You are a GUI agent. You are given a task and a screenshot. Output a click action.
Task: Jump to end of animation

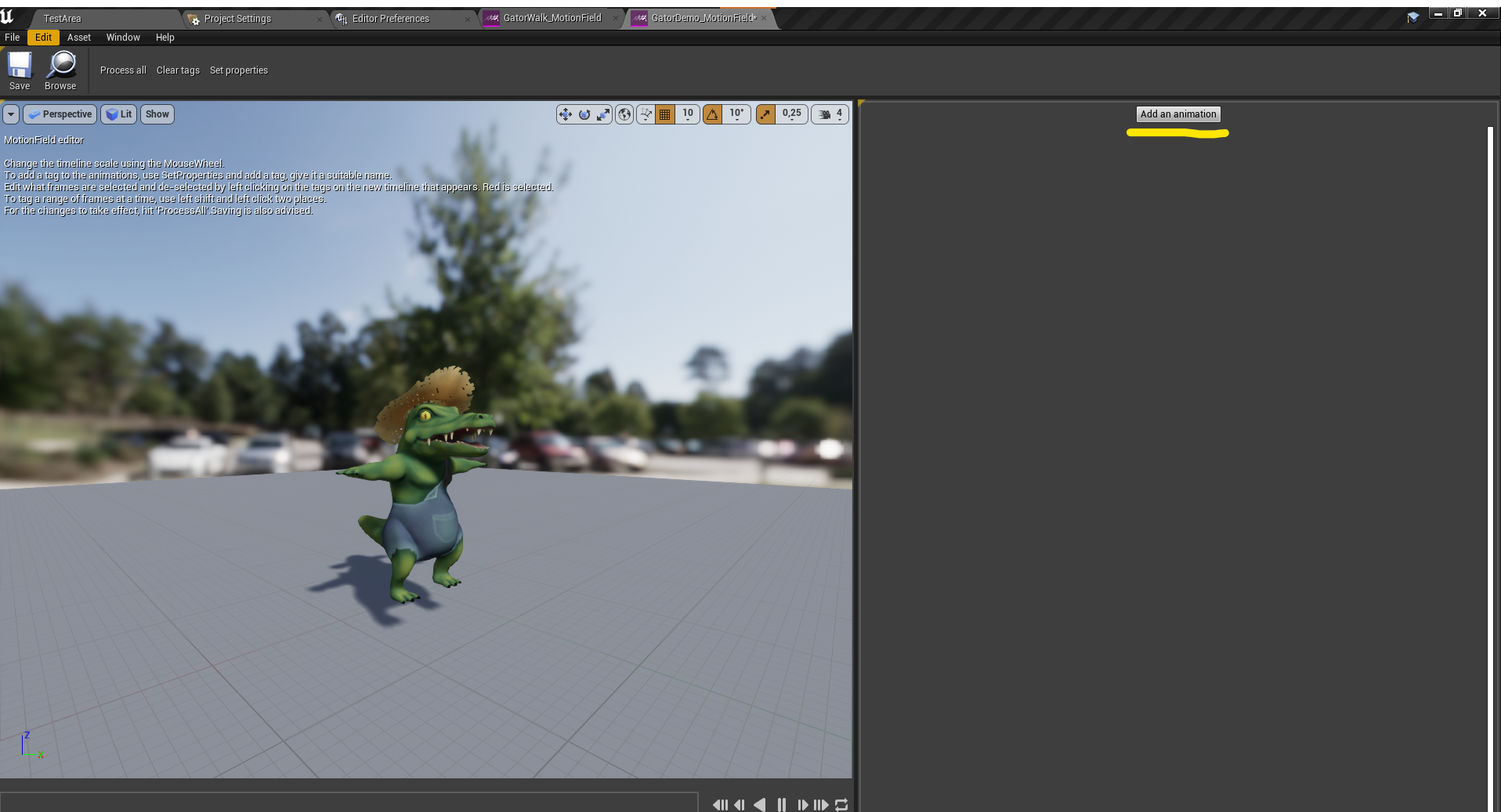(821, 805)
